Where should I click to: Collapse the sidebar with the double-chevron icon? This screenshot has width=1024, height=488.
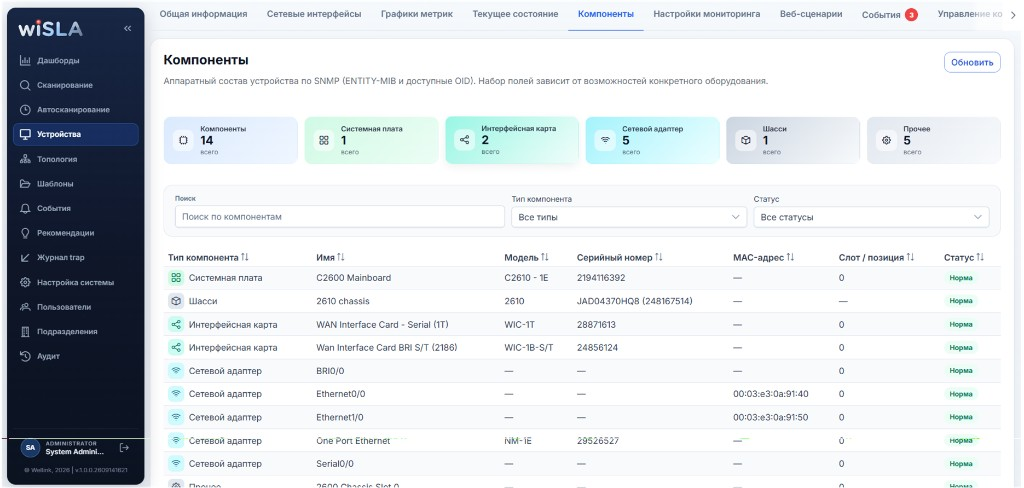pyautogui.click(x=127, y=29)
